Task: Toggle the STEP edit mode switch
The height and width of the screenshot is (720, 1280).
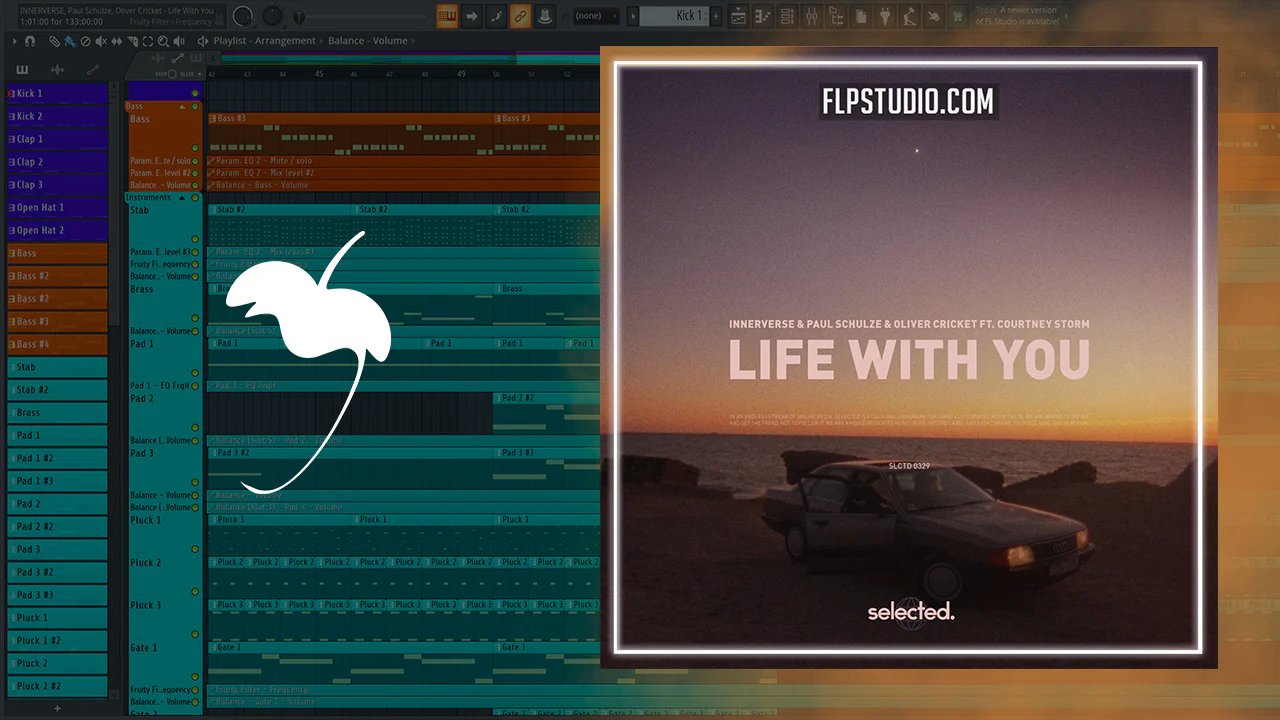Action: [172, 73]
